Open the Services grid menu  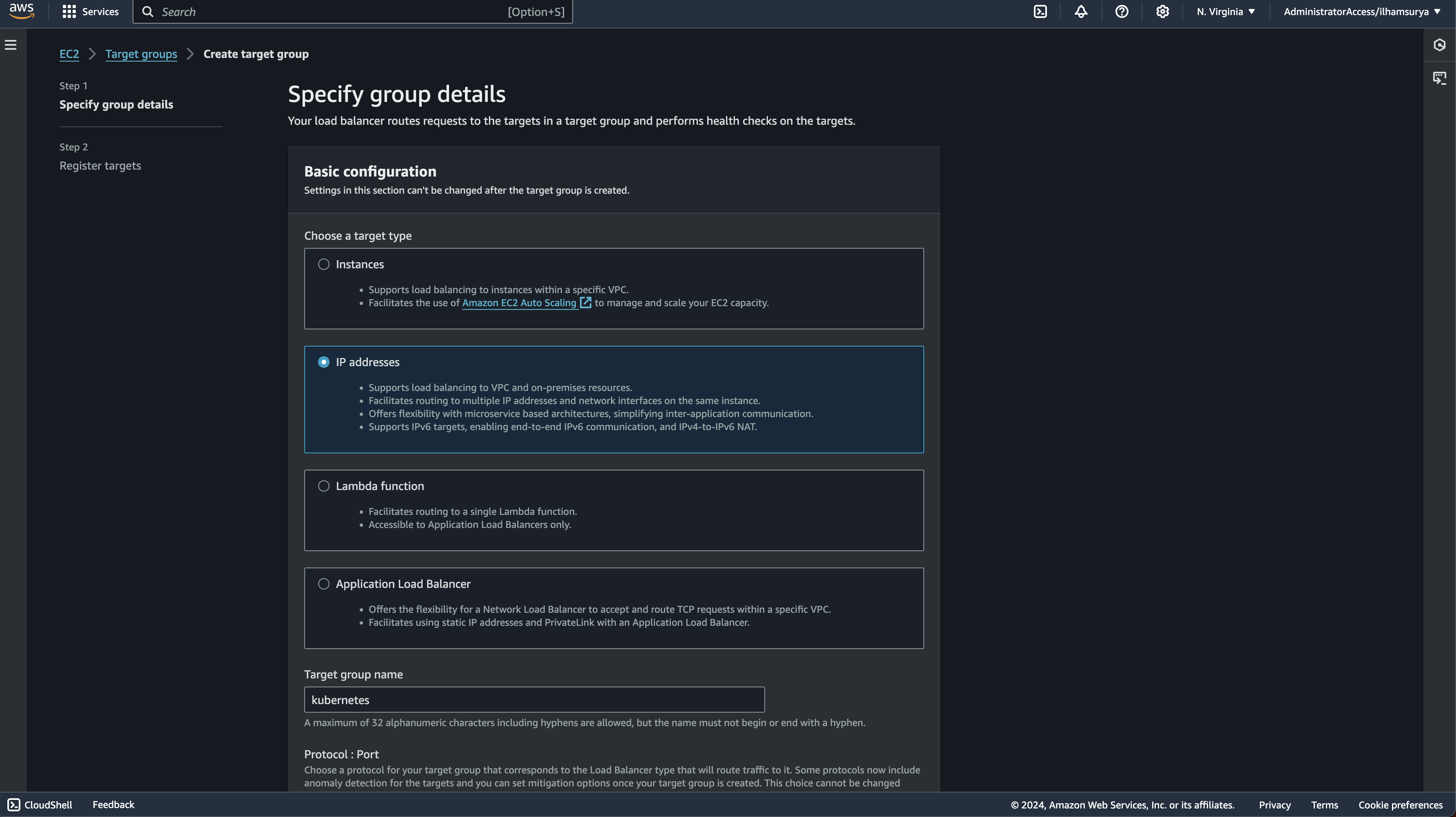pyautogui.click(x=69, y=12)
